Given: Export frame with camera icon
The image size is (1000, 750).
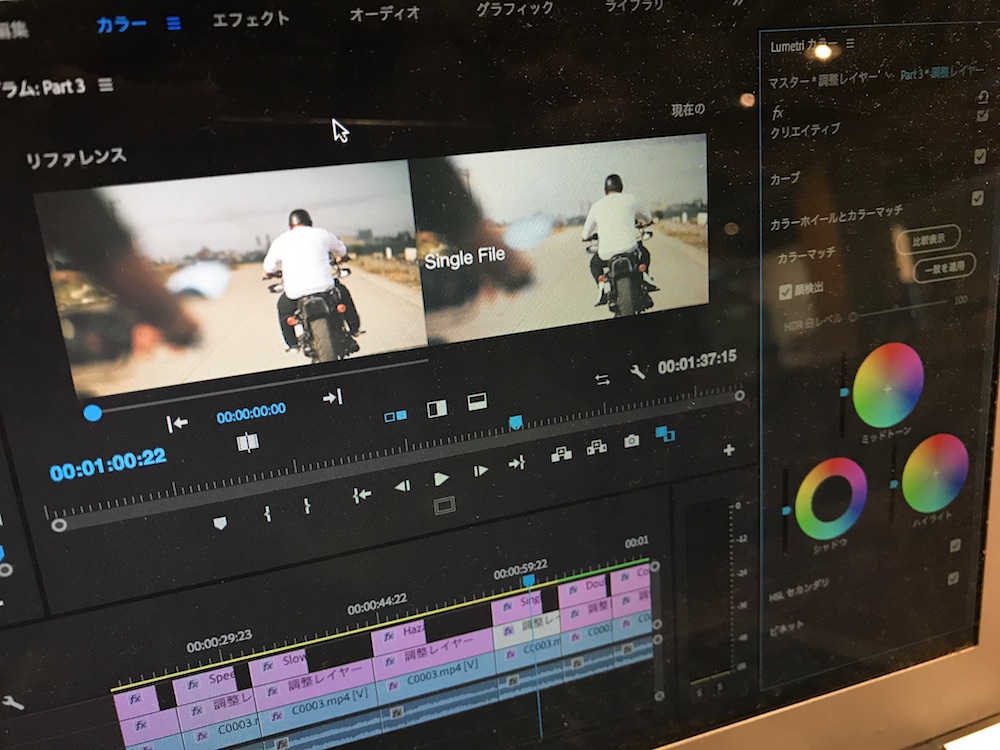Looking at the screenshot, I should click(631, 441).
